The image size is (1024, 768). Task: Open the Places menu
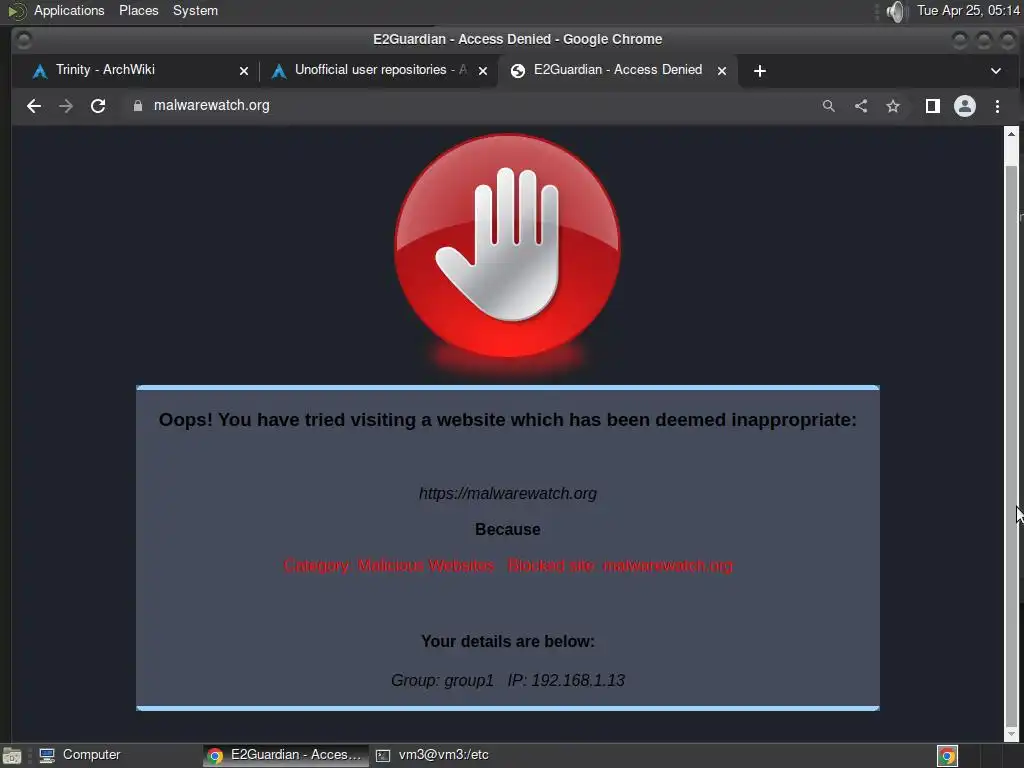(x=138, y=10)
